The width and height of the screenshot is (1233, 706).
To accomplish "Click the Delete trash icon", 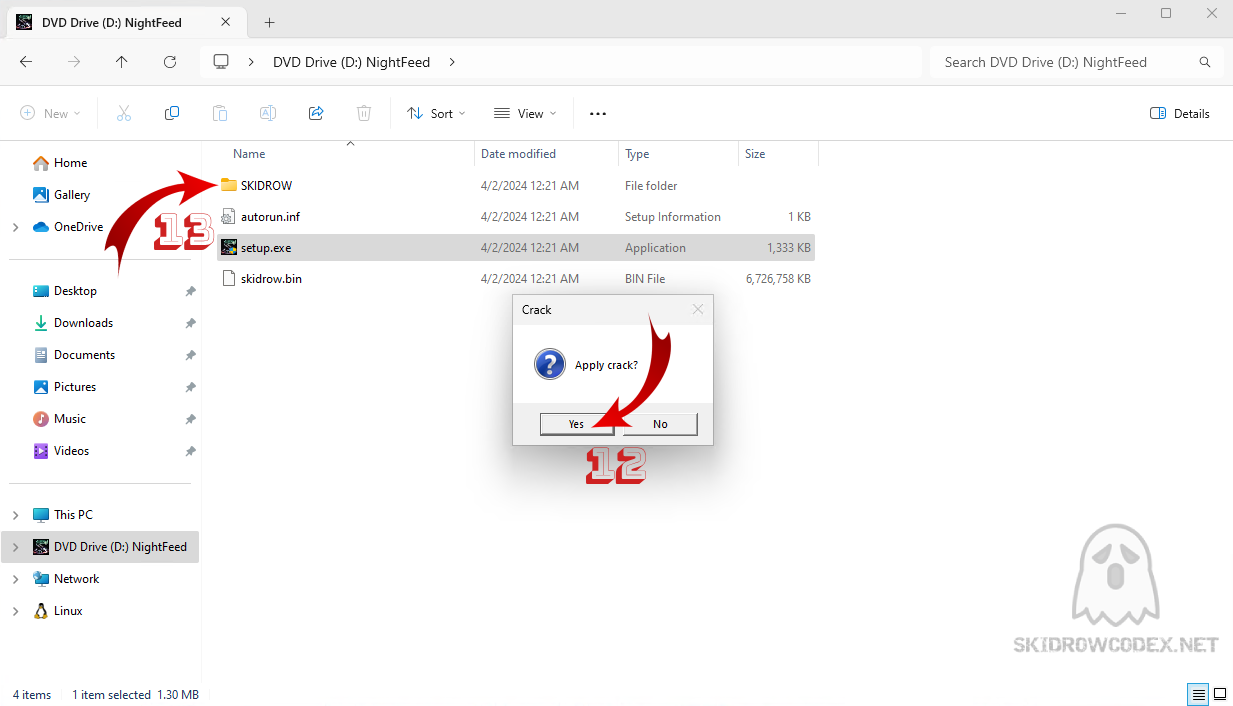I will 364,113.
